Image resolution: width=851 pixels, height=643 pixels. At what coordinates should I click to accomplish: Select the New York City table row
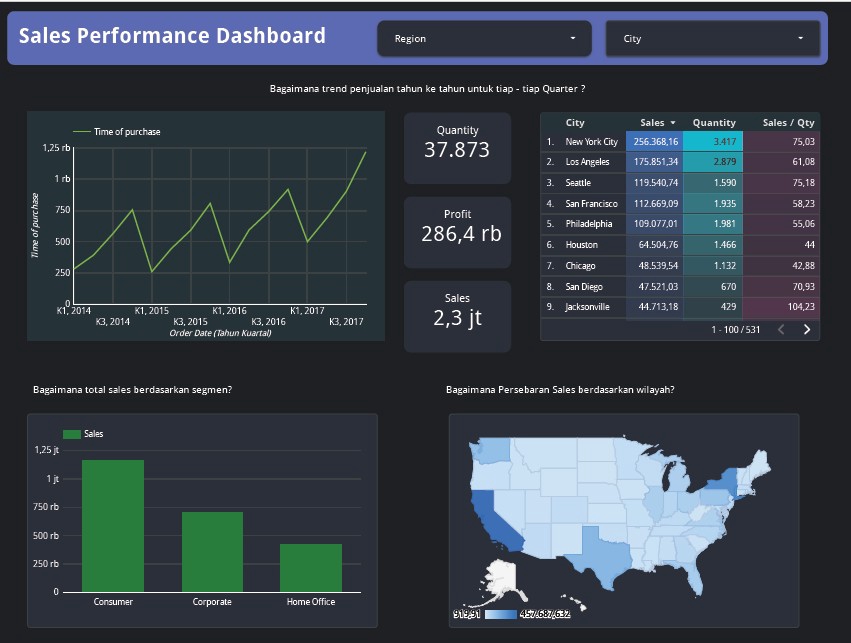pos(680,142)
